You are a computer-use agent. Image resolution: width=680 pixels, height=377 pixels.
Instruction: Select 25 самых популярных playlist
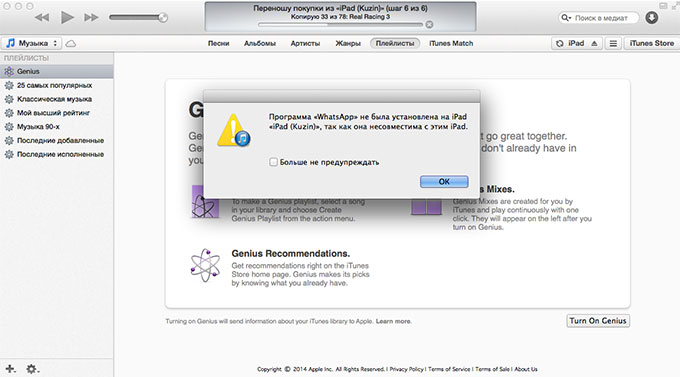57,85
